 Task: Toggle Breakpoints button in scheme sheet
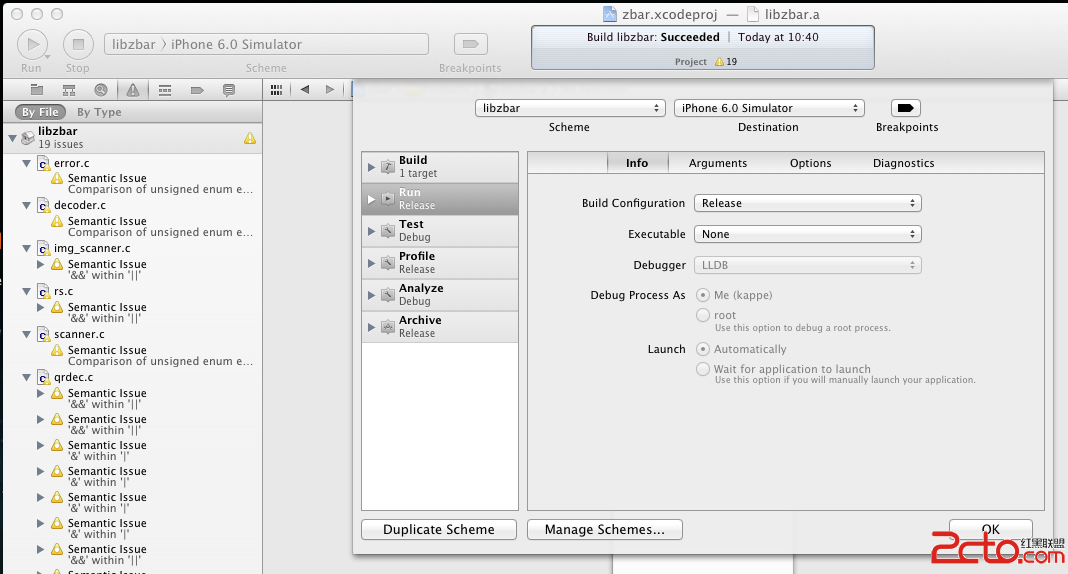(906, 108)
